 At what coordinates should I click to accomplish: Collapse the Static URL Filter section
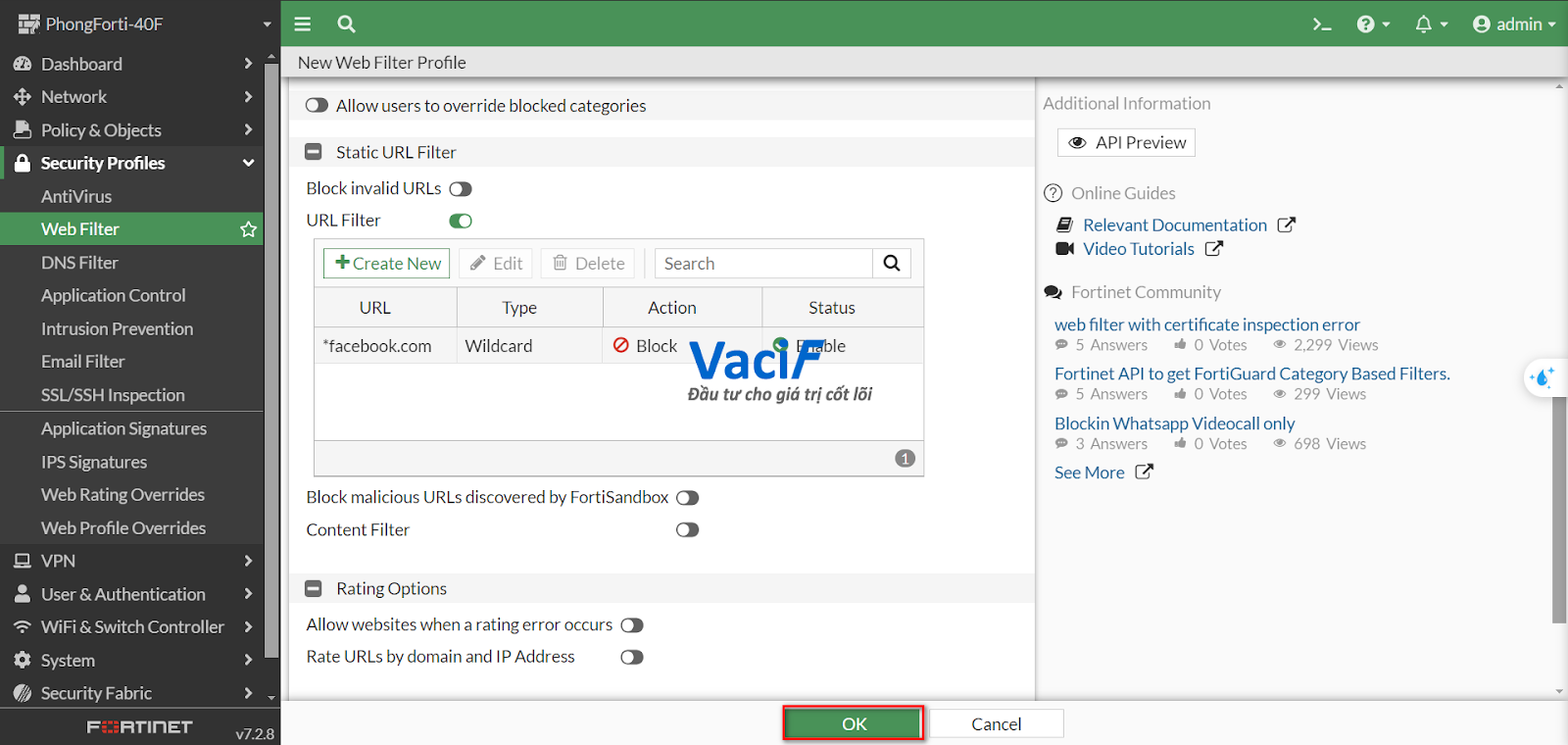tap(314, 152)
